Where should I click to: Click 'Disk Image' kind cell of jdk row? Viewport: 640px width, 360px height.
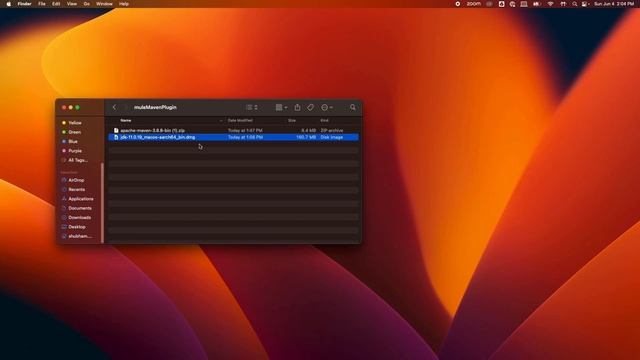[x=332, y=137]
